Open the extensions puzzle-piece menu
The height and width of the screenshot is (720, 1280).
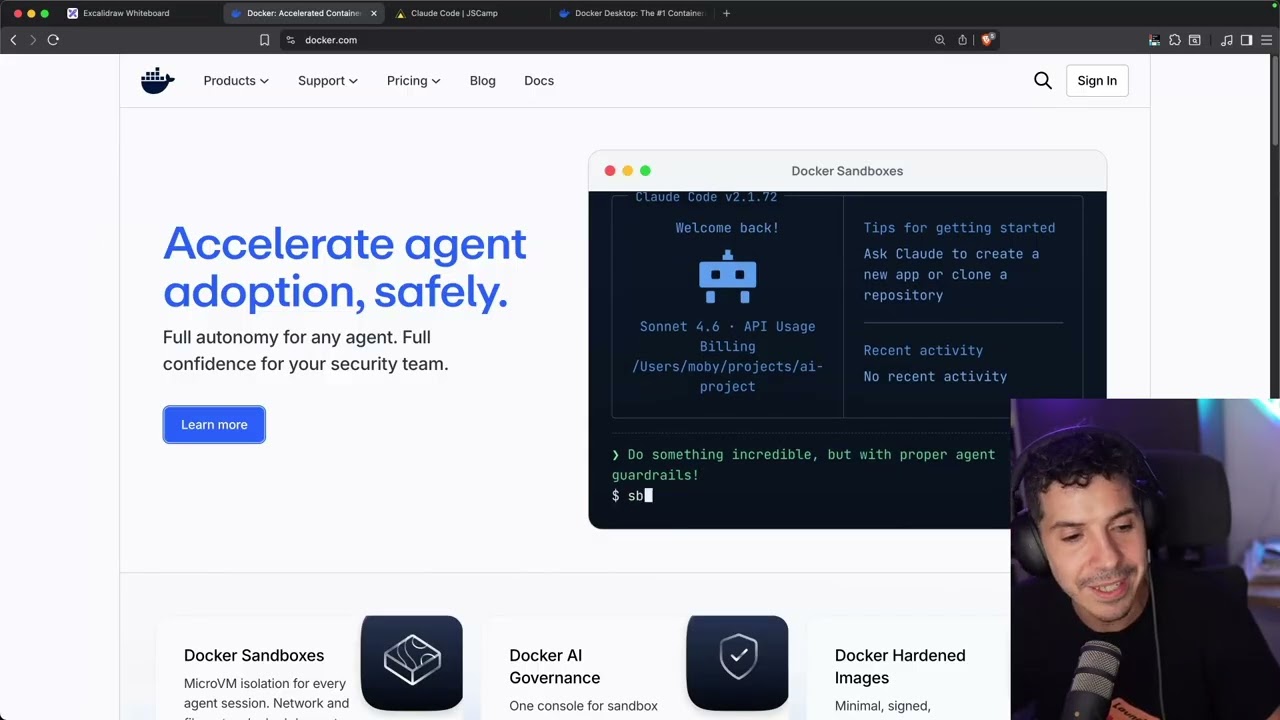click(x=1175, y=40)
